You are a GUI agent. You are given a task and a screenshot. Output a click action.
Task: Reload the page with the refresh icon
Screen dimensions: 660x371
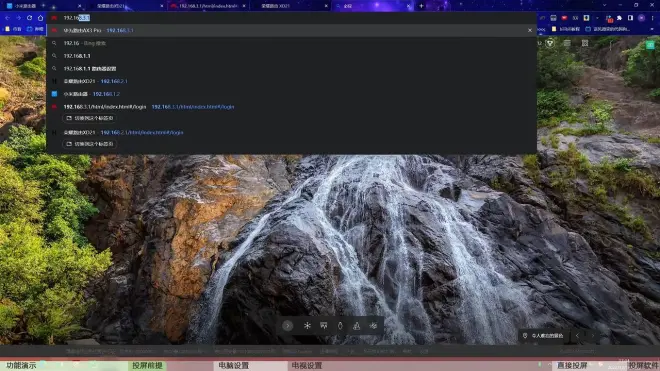[29, 18]
